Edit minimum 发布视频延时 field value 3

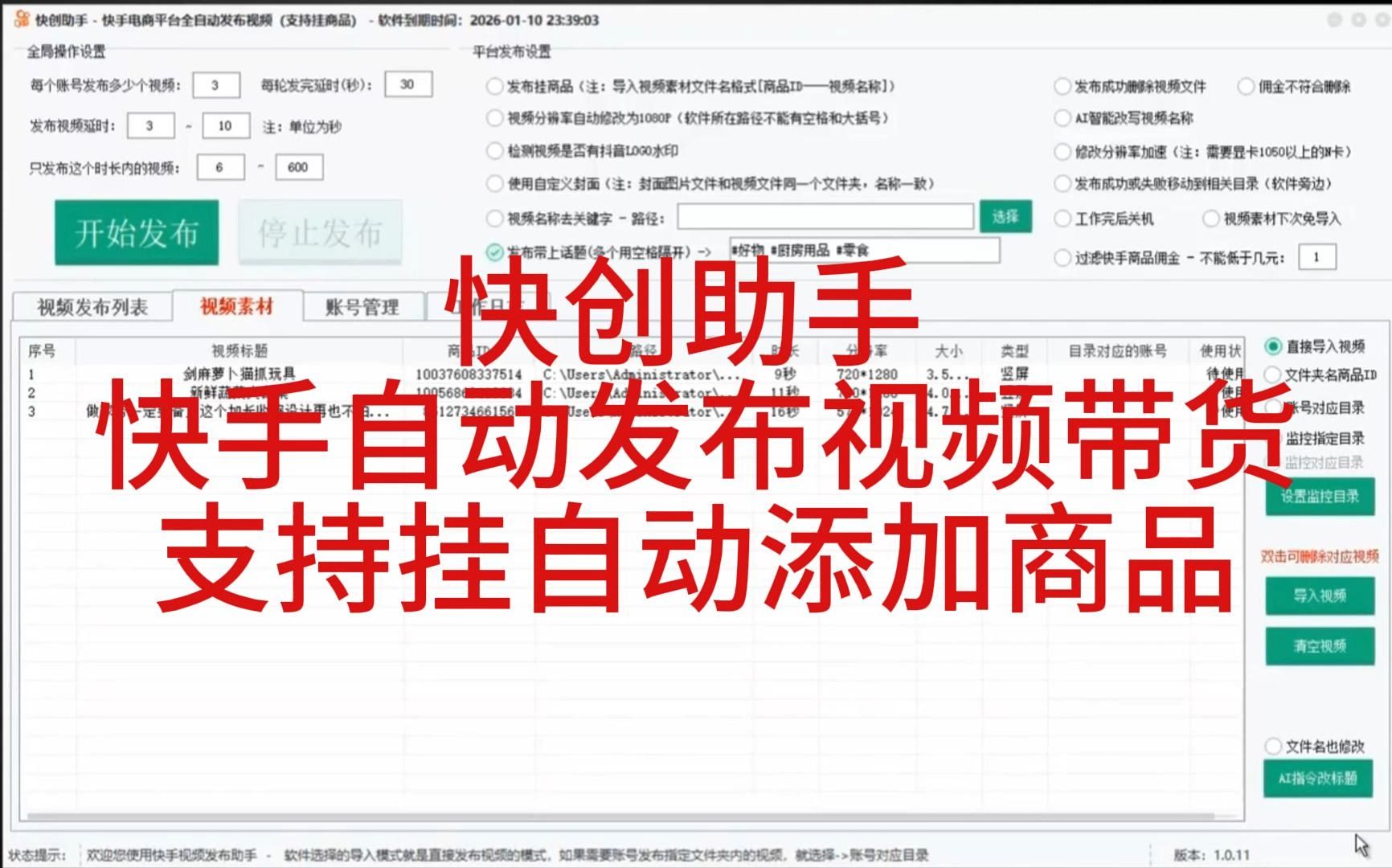pyautogui.click(x=149, y=125)
